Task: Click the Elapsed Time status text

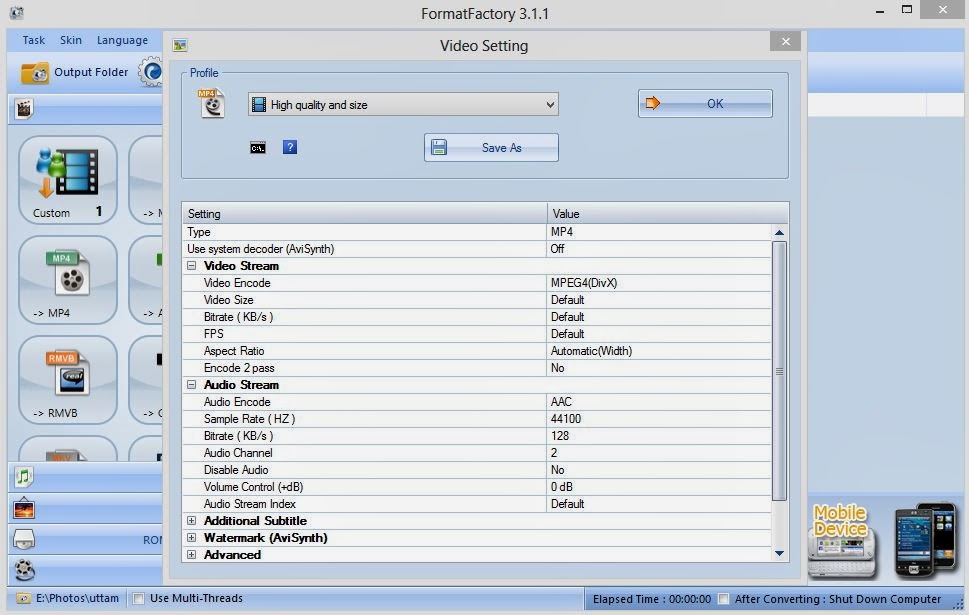Action: coord(651,599)
